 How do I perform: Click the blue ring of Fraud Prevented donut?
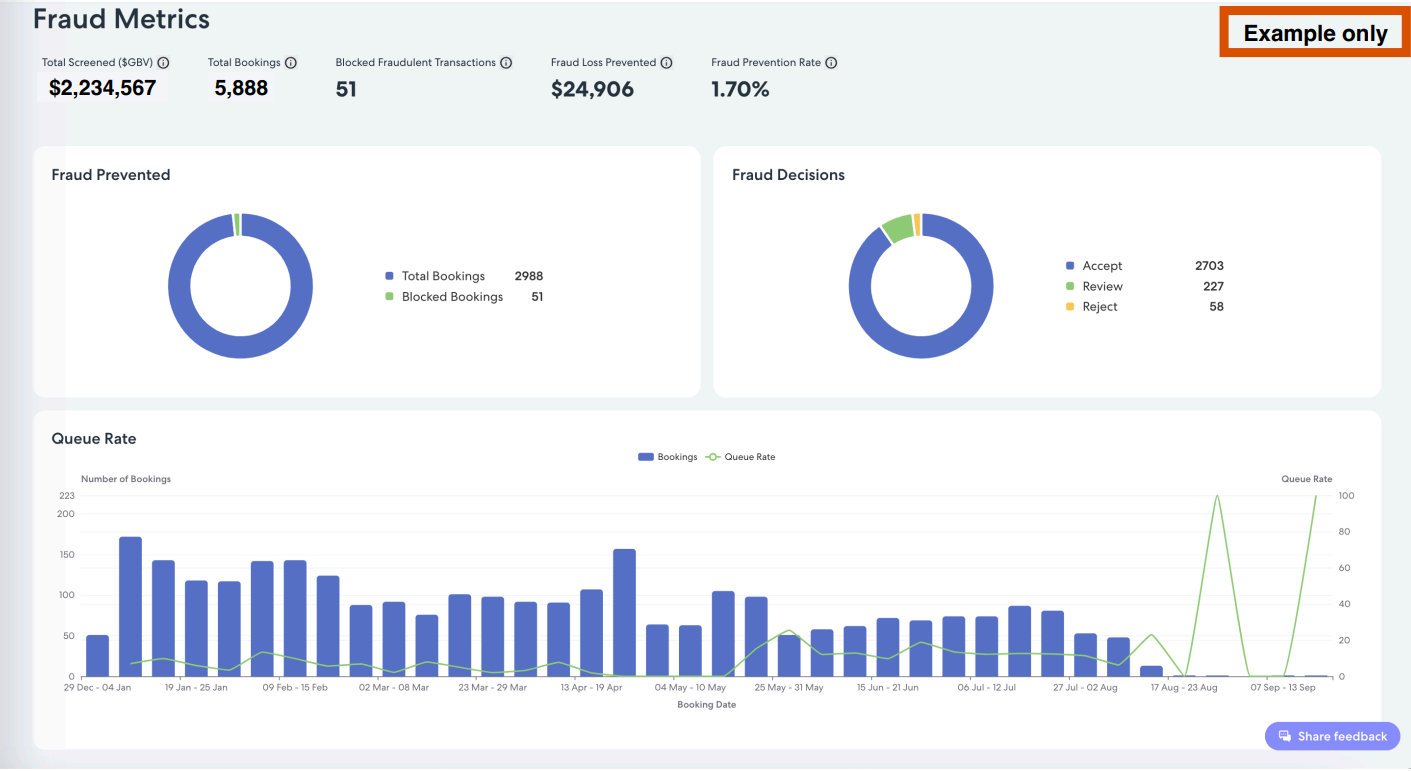pos(180,286)
